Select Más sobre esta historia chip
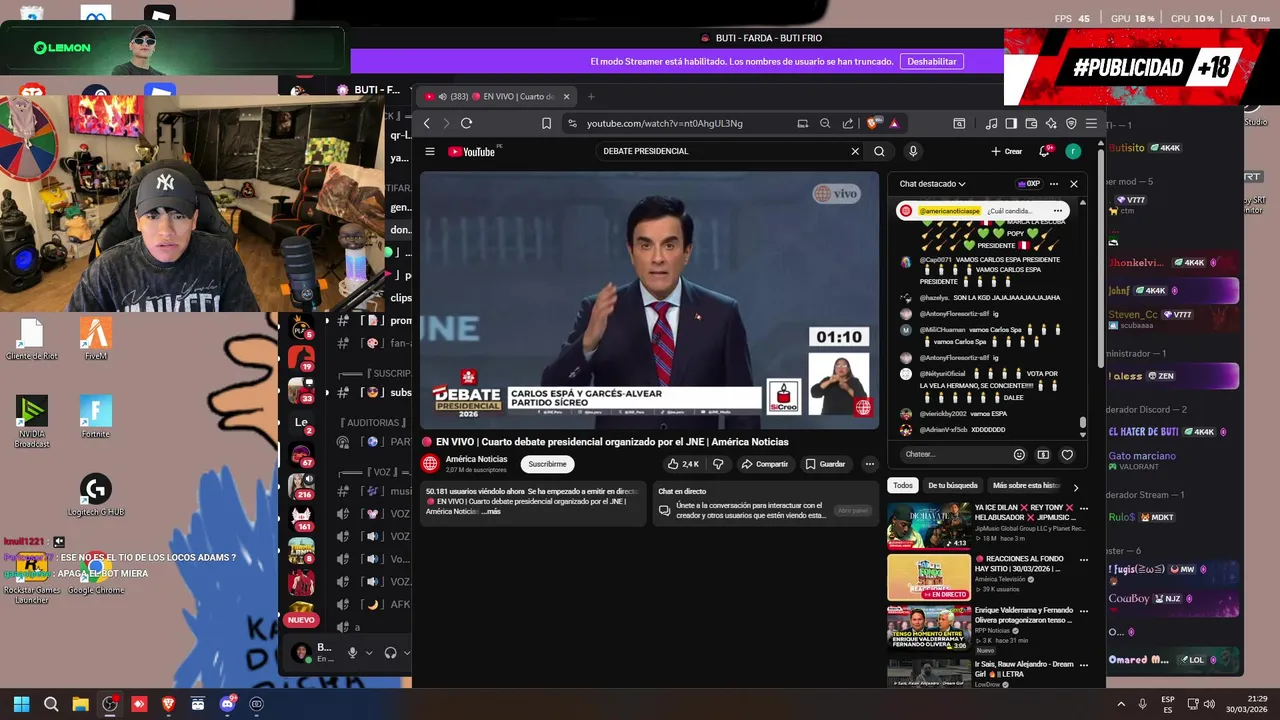Image resolution: width=1280 pixels, height=720 pixels. (x=1026, y=485)
